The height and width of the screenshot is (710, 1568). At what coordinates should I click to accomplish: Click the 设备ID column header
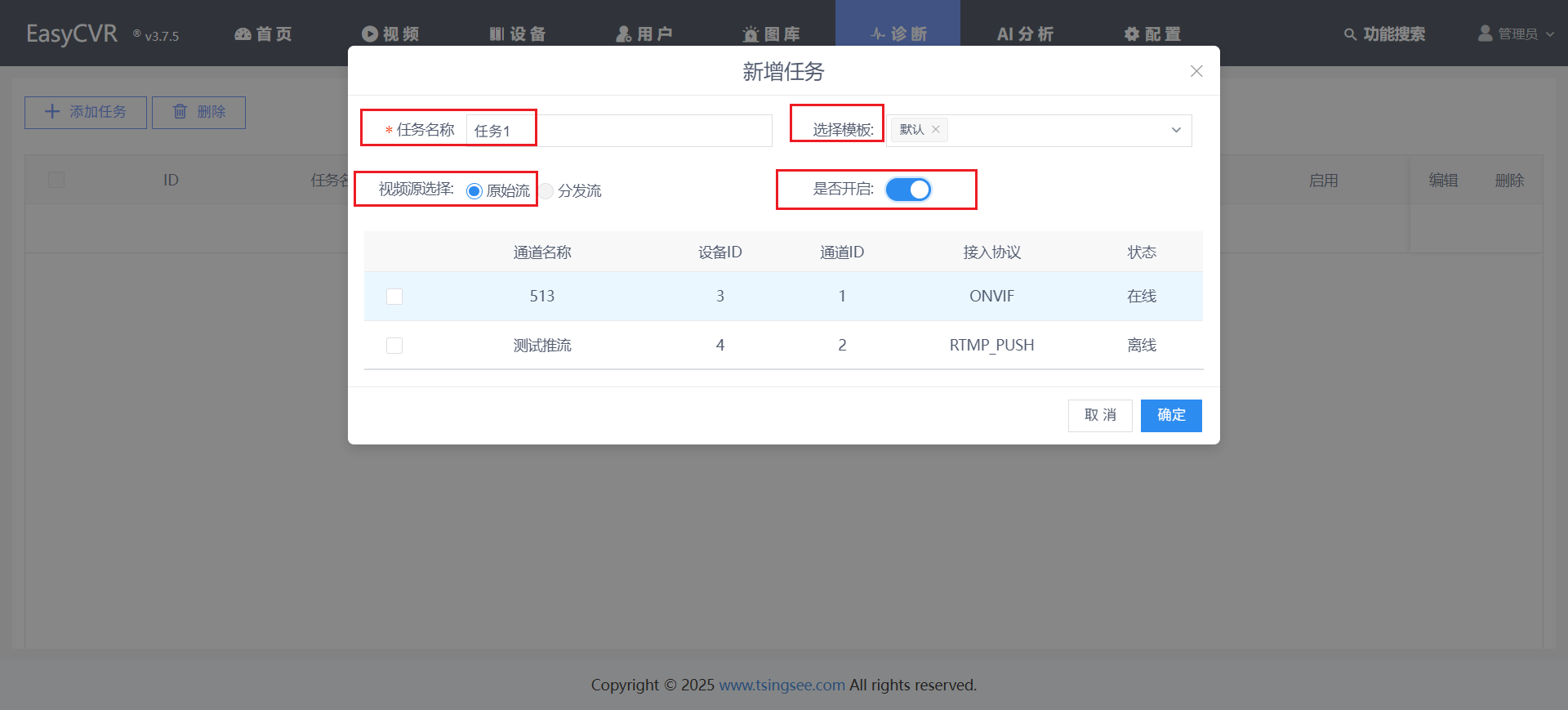(720, 252)
